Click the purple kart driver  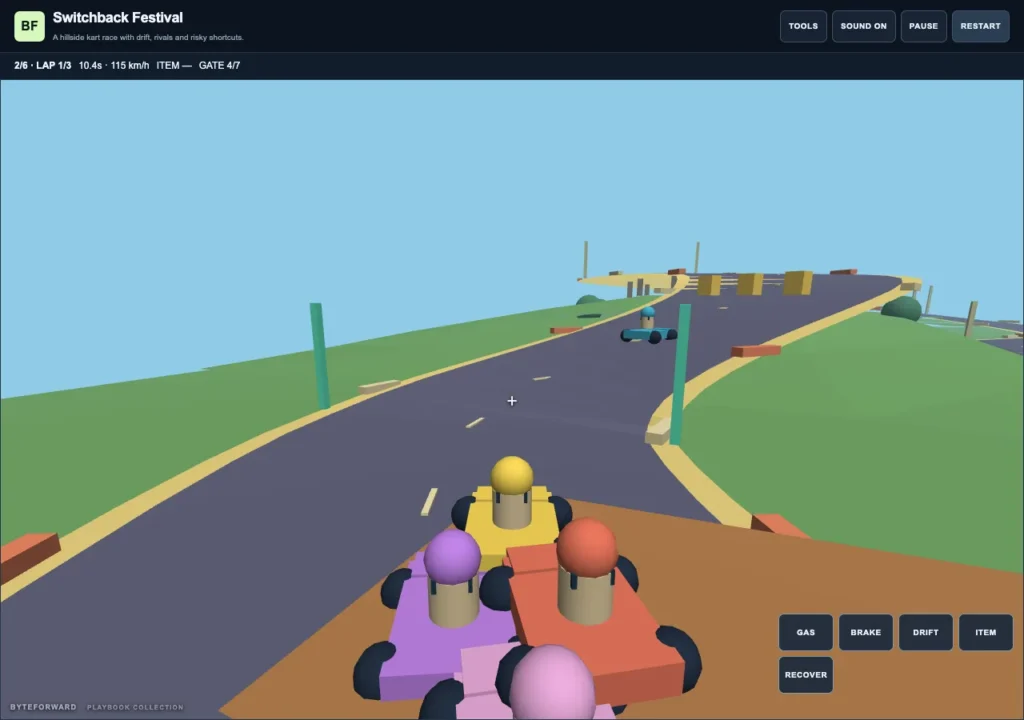coord(453,578)
